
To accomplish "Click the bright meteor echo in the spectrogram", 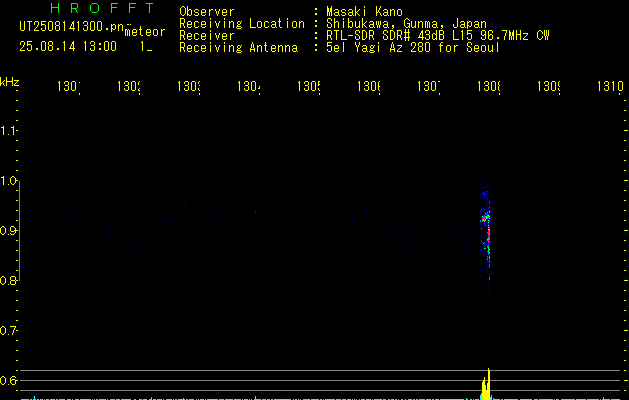I will (x=486, y=231).
